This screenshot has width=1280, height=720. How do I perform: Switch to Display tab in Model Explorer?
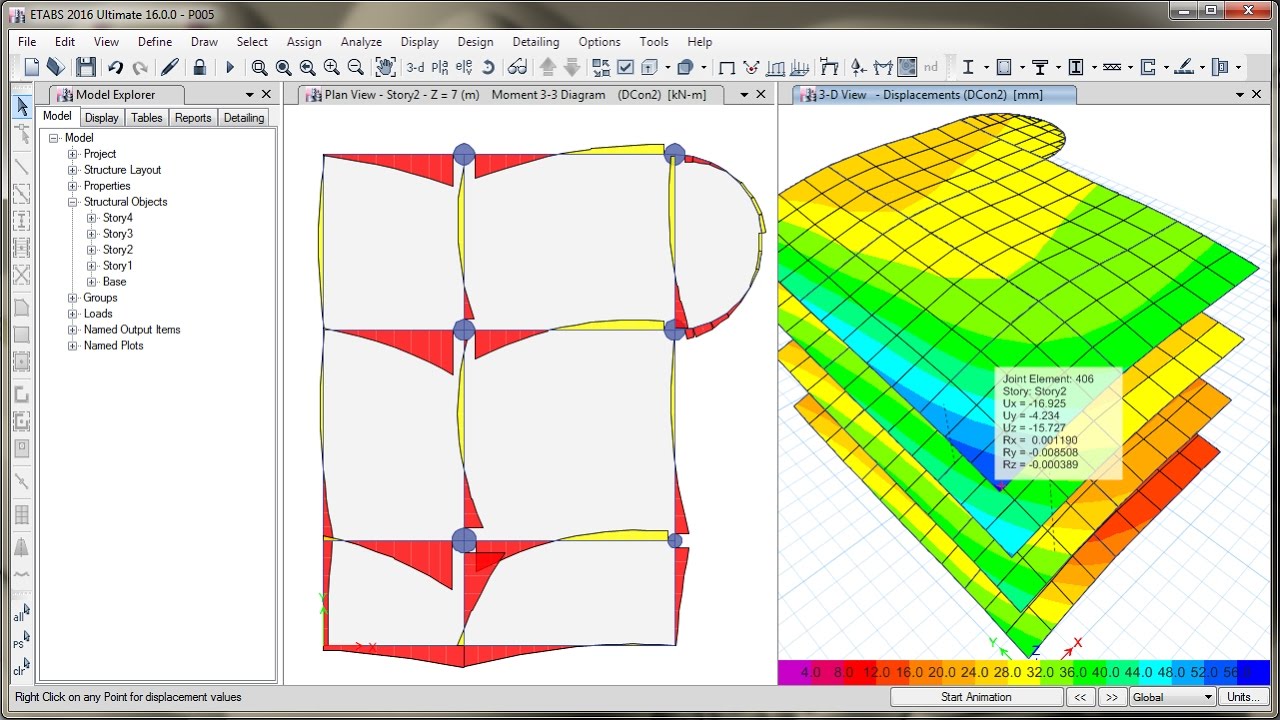click(101, 118)
